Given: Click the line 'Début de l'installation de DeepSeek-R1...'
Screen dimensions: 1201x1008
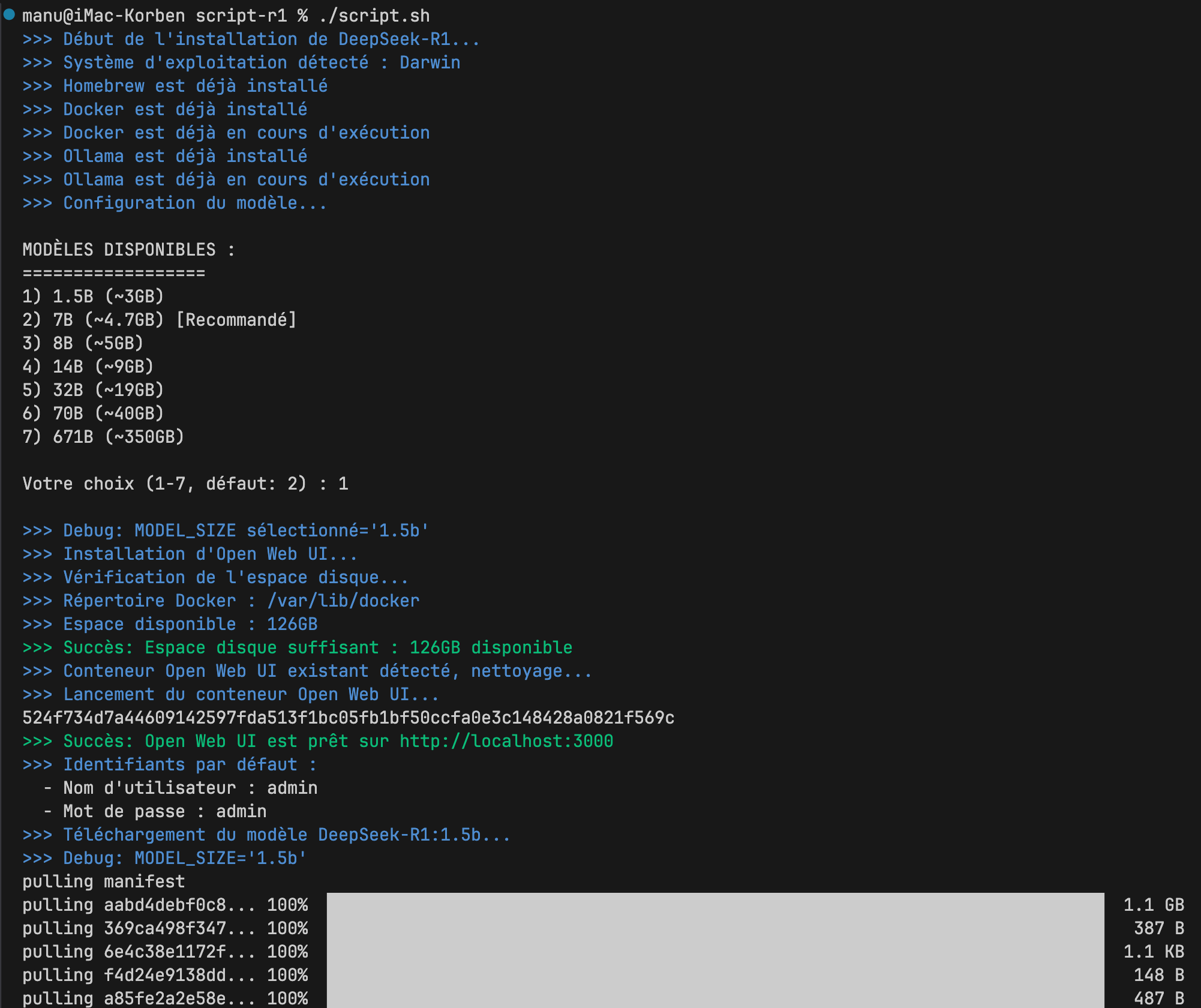Looking at the screenshot, I should [251, 39].
